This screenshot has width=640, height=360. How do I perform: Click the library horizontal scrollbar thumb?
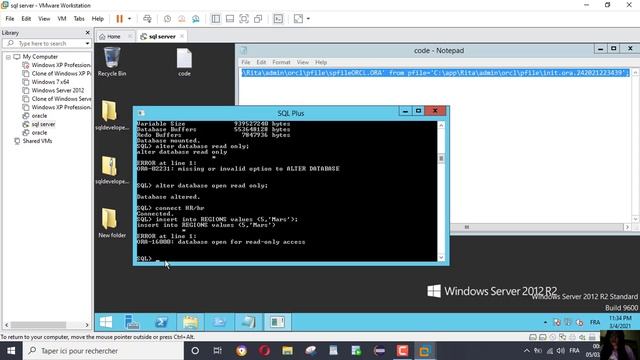tap(38, 325)
